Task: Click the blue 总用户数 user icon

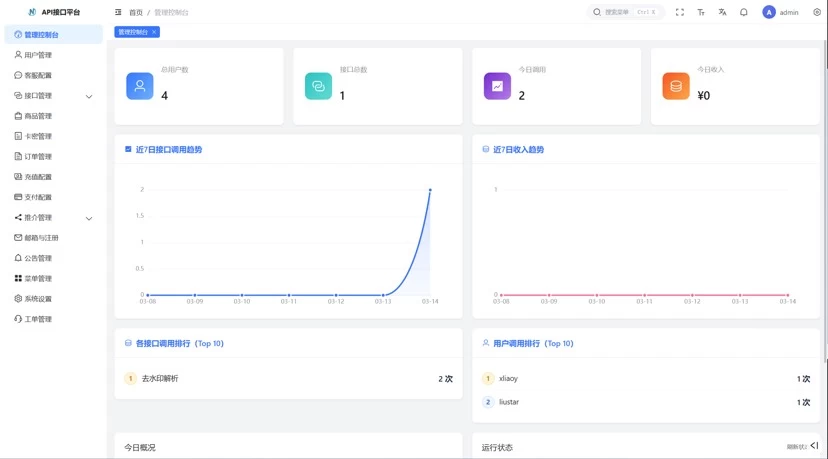Action: coord(140,86)
